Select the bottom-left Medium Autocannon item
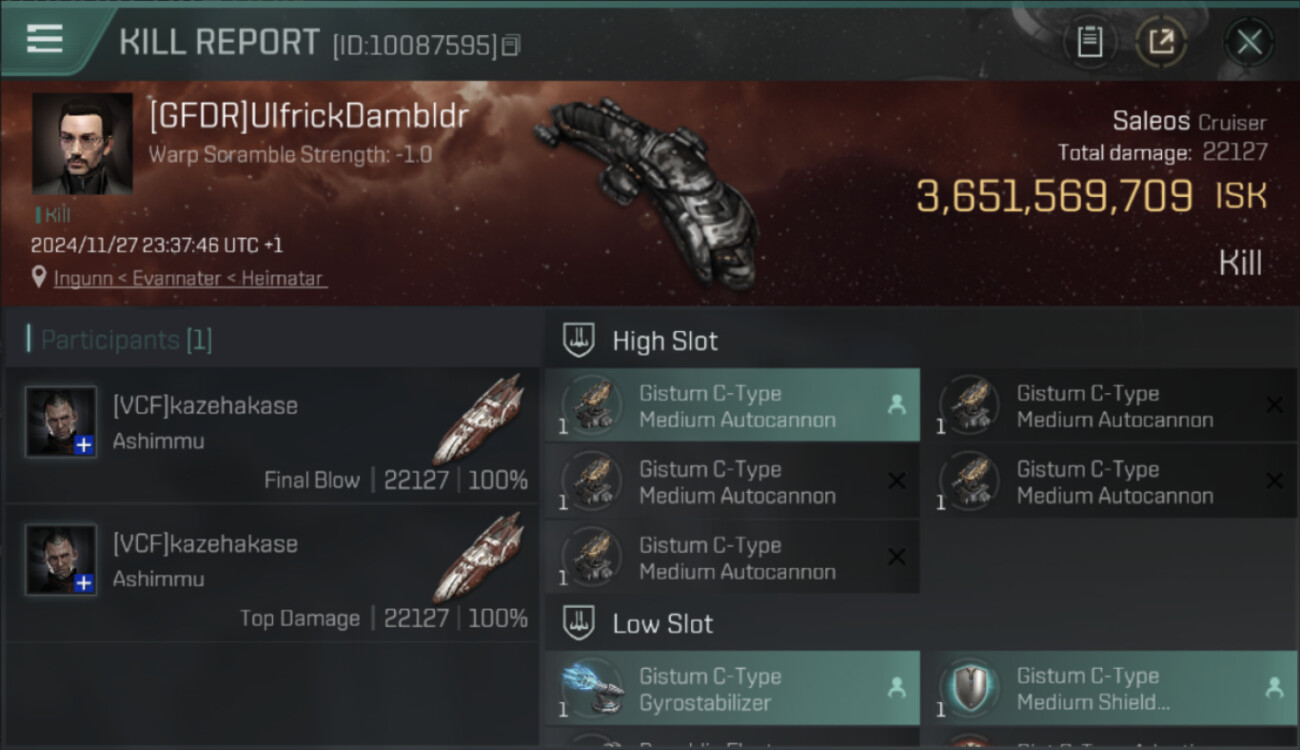 (732, 558)
